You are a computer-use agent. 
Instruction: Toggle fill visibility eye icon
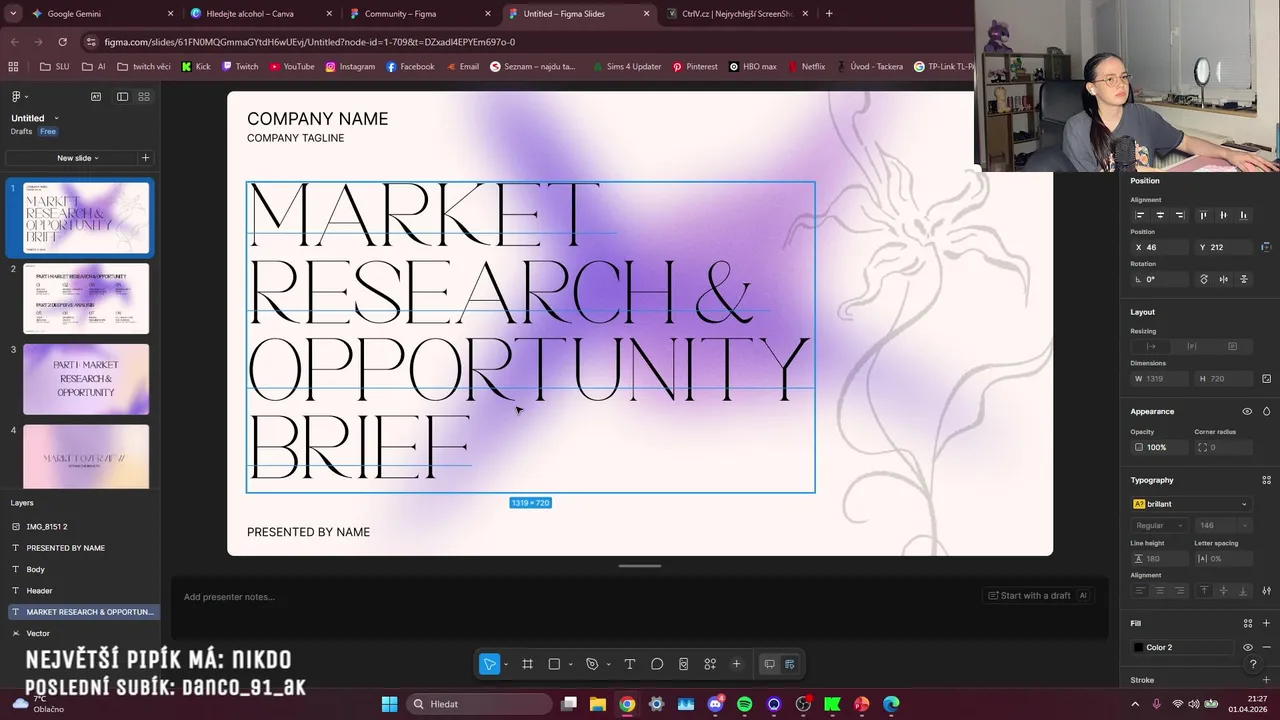click(x=1247, y=647)
